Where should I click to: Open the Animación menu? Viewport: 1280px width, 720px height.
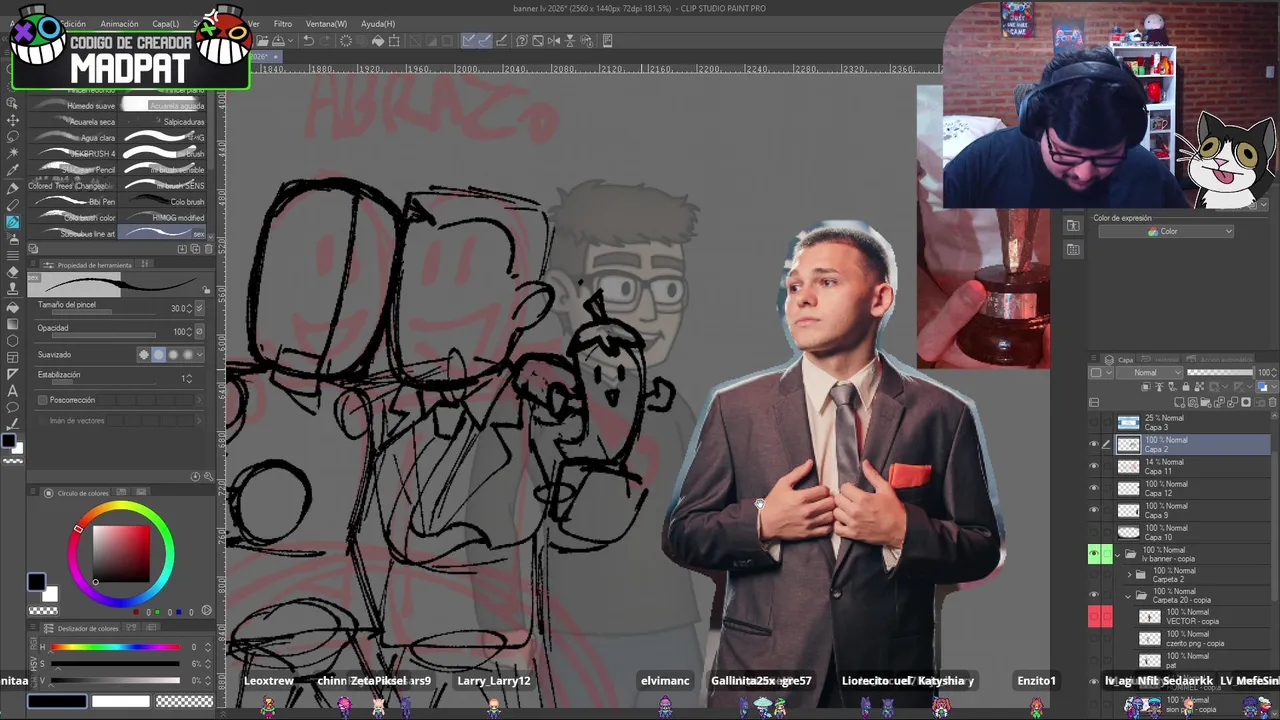119,23
